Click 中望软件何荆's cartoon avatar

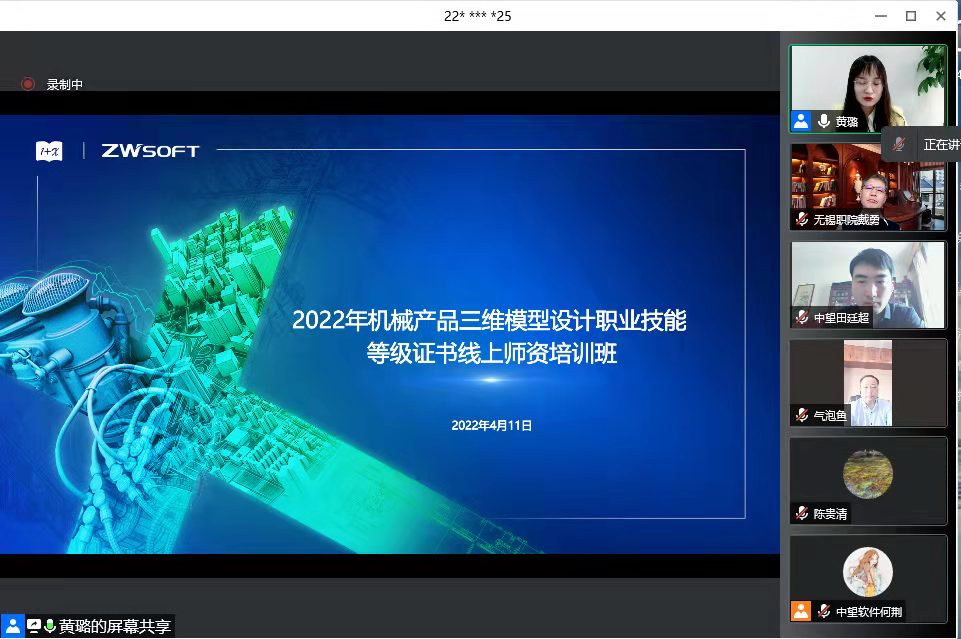(868, 572)
